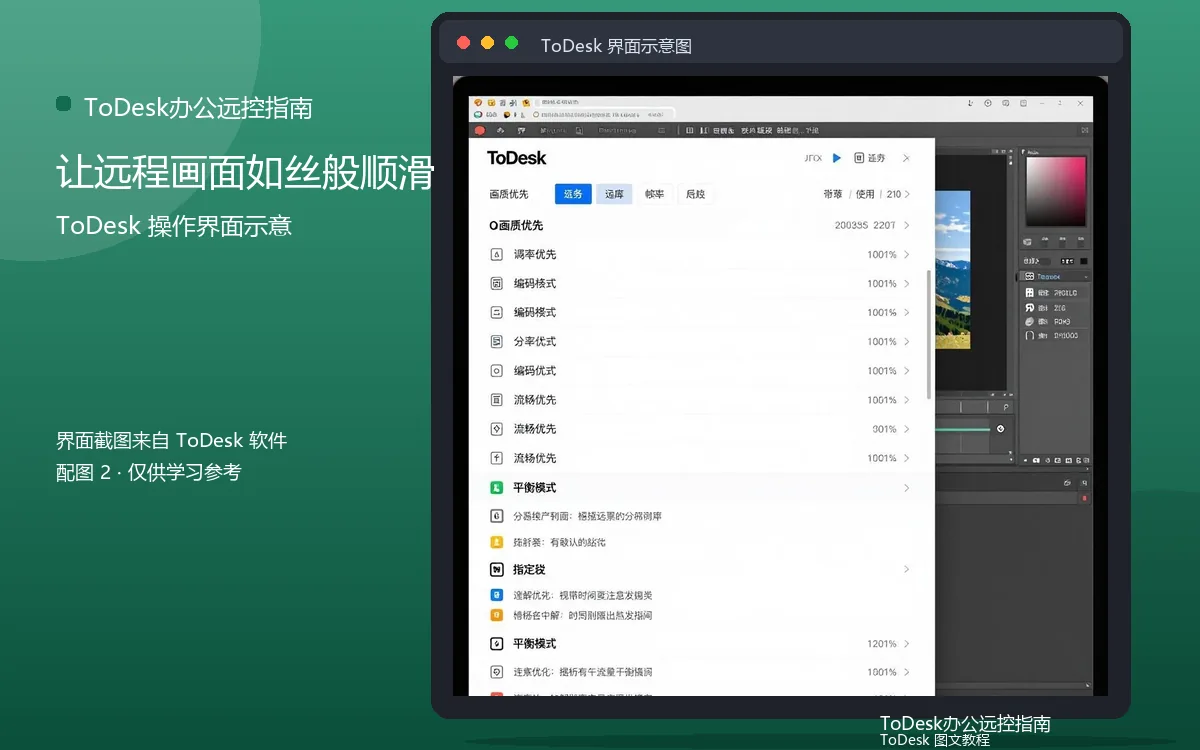Click the icon beside 平衡模式 1201%
Screen dimensions: 1200x750
click(496, 644)
